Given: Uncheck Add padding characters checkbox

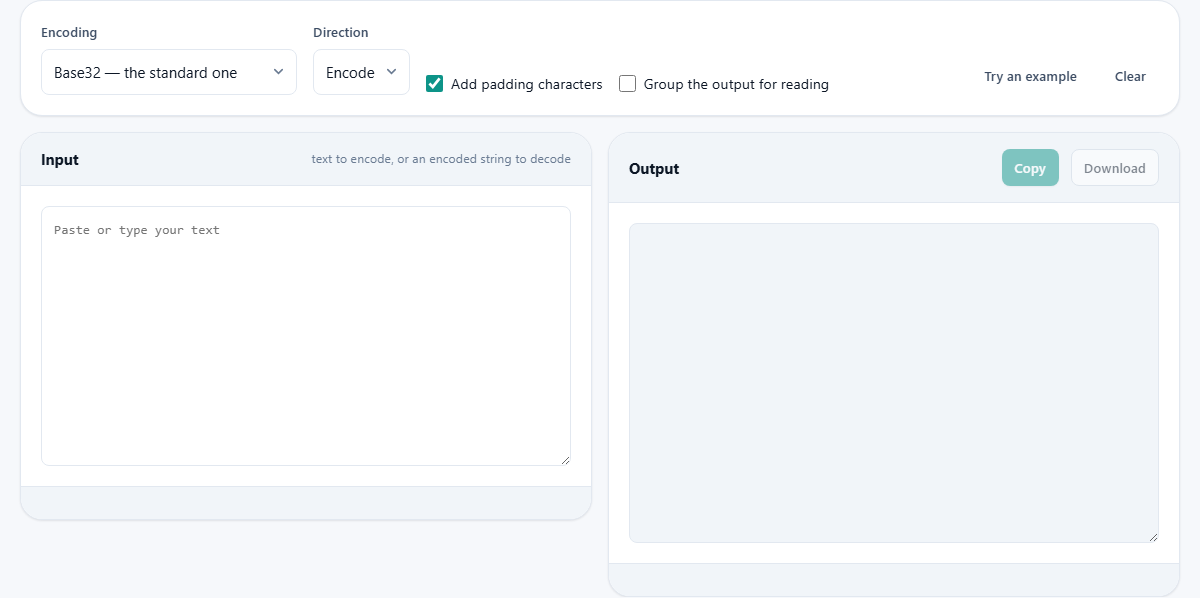Looking at the screenshot, I should (x=435, y=84).
